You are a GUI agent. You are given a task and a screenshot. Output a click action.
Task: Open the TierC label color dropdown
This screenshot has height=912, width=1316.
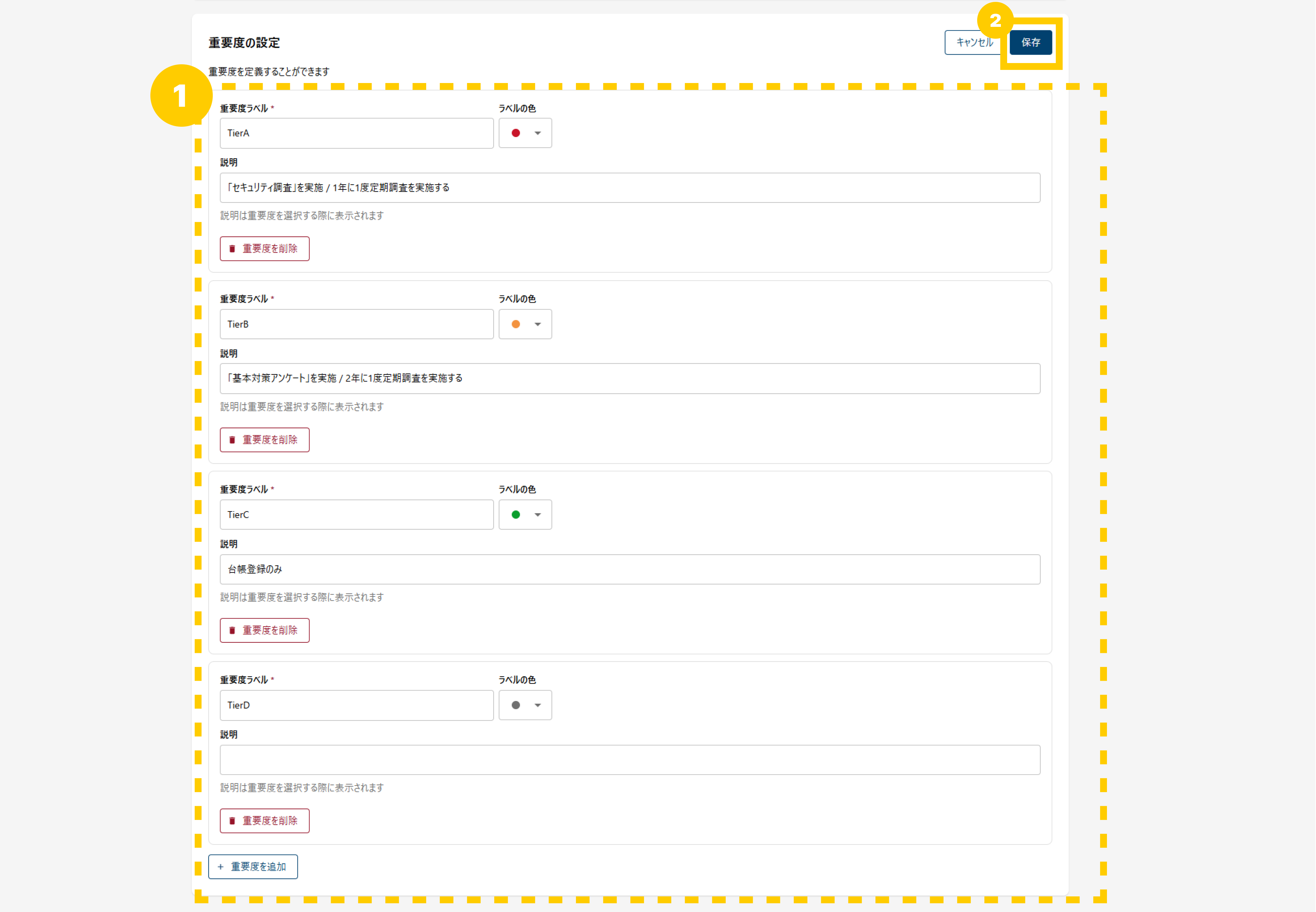pos(525,515)
